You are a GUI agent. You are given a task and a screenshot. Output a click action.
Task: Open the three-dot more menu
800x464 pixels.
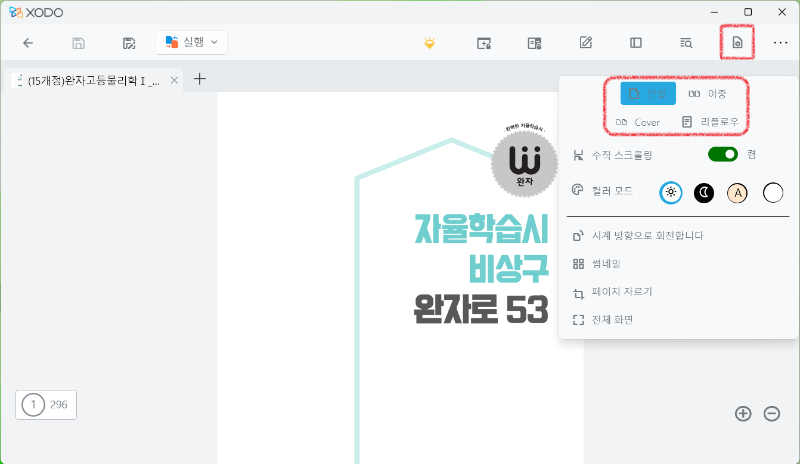781,43
